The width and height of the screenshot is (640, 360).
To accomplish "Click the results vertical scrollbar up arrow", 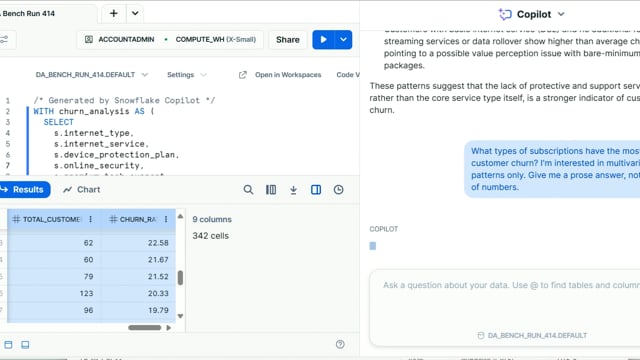I will pyautogui.click(x=180, y=216).
